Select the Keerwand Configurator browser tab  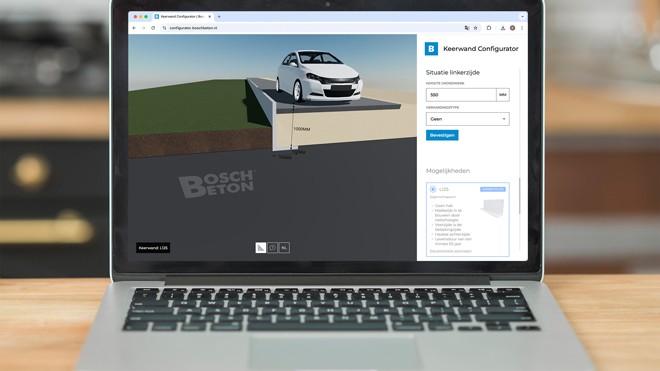pos(183,16)
